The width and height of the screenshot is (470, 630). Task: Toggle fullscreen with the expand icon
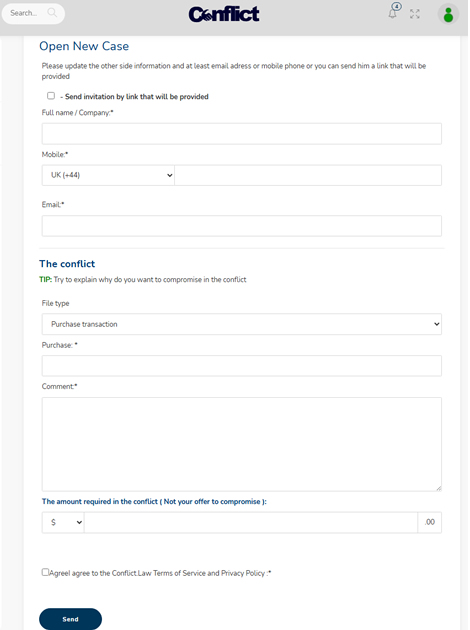(415, 14)
